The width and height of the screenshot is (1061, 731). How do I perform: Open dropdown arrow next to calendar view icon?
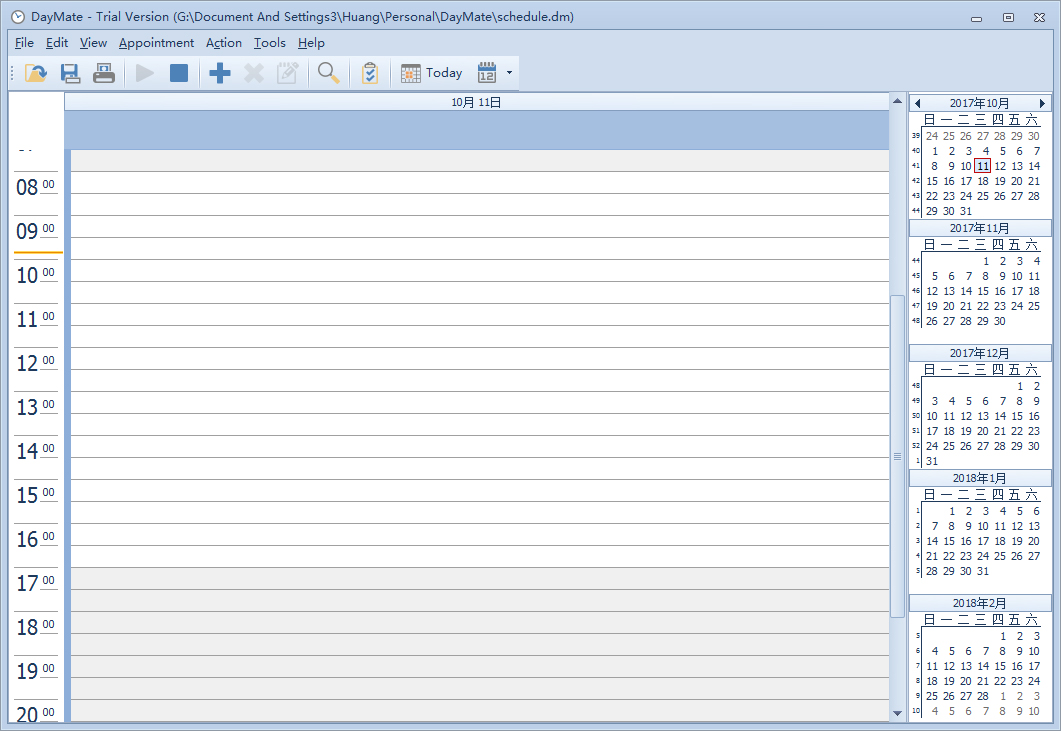[509, 72]
